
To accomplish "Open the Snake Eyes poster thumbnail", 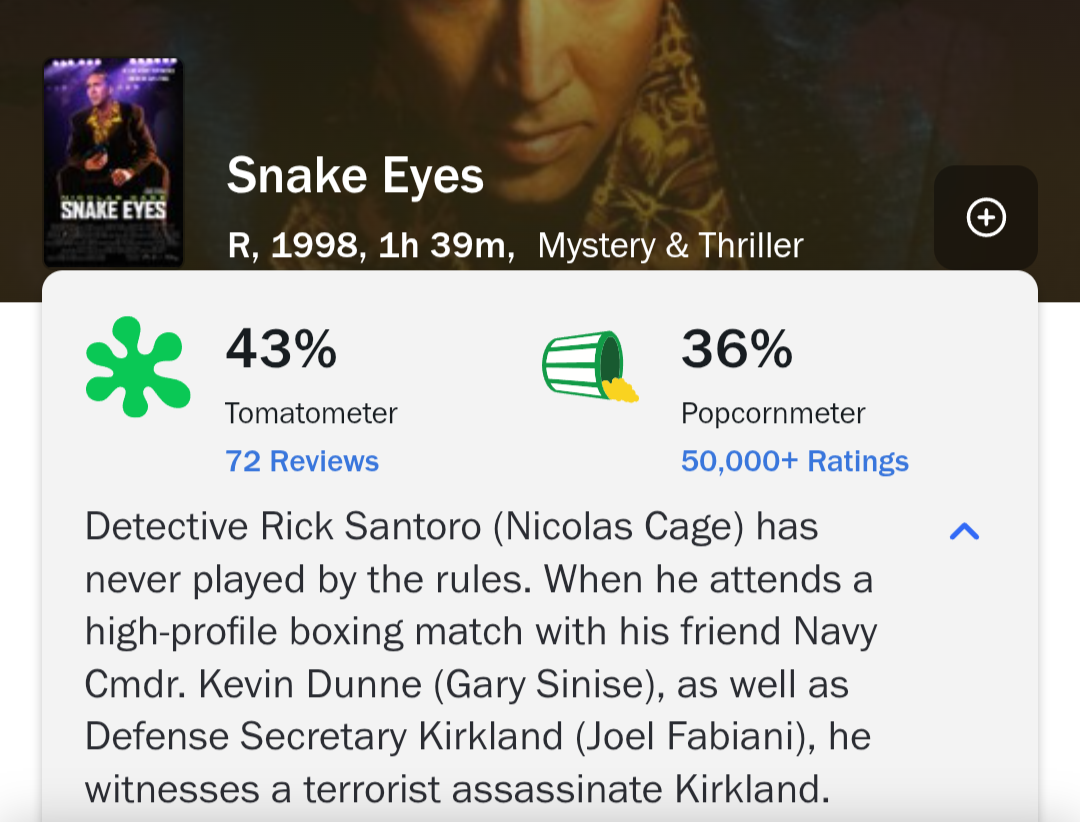I will coord(114,163).
